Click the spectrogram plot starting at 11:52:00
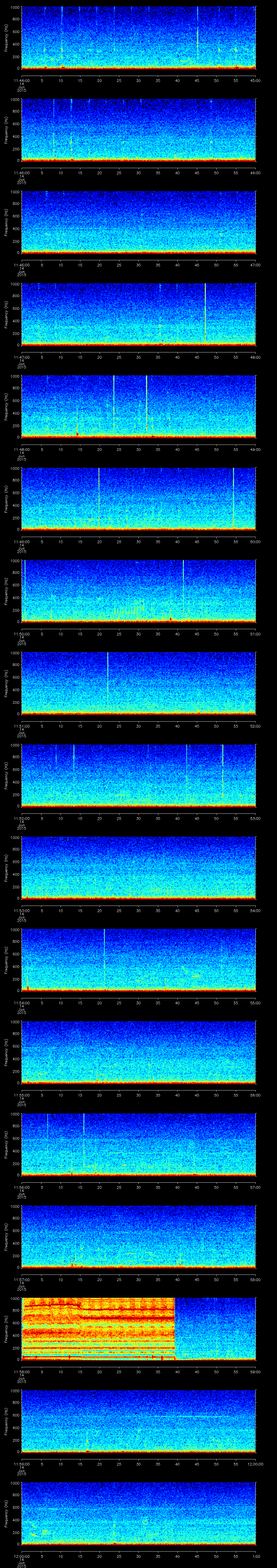This screenshot has width=277, height=1568. [138, 775]
